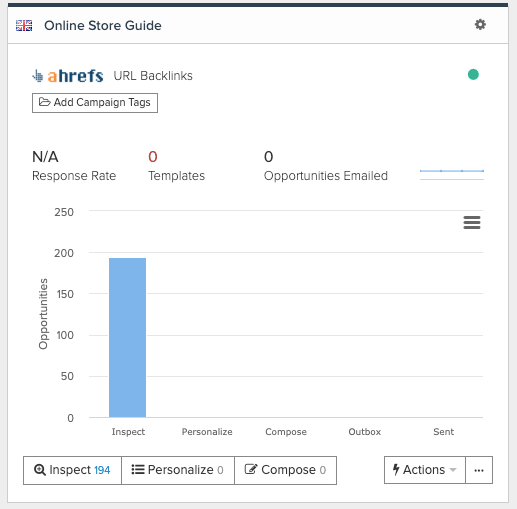Image resolution: width=517 pixels, height=509 pixels.
Task: Click the blue Inspect bar in chart
Action: 127,337
